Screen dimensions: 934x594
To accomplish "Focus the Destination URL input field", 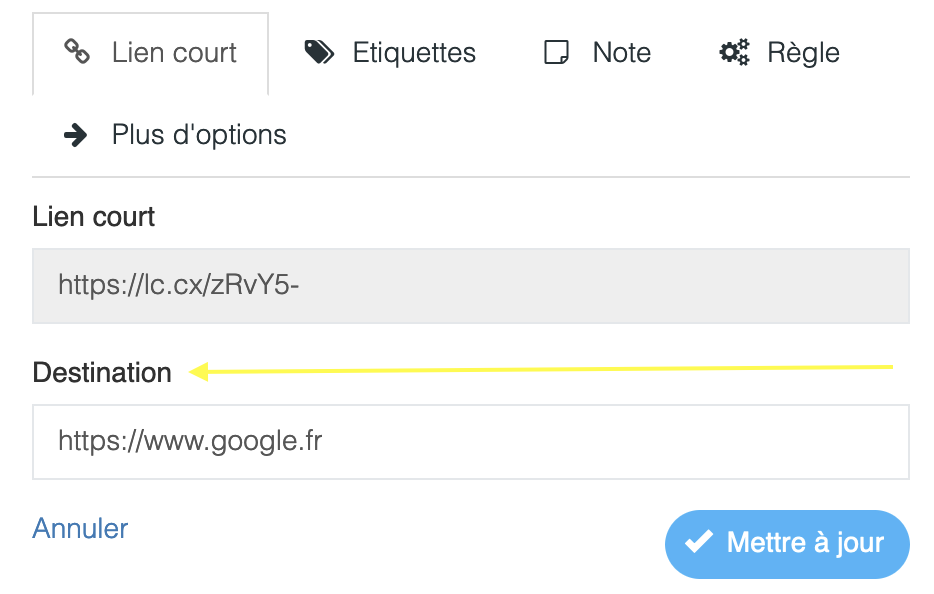I will tap(471, 441).
